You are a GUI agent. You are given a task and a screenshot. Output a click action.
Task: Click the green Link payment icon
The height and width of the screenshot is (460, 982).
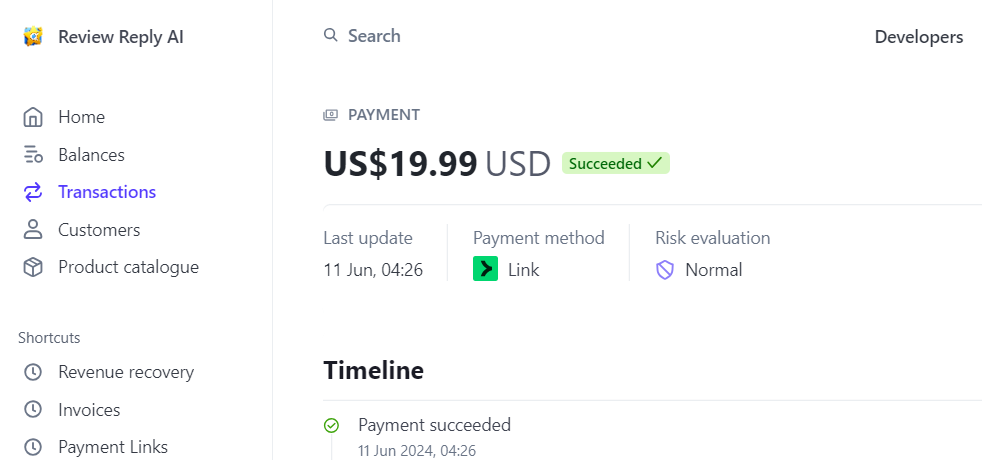click(485, 270)
